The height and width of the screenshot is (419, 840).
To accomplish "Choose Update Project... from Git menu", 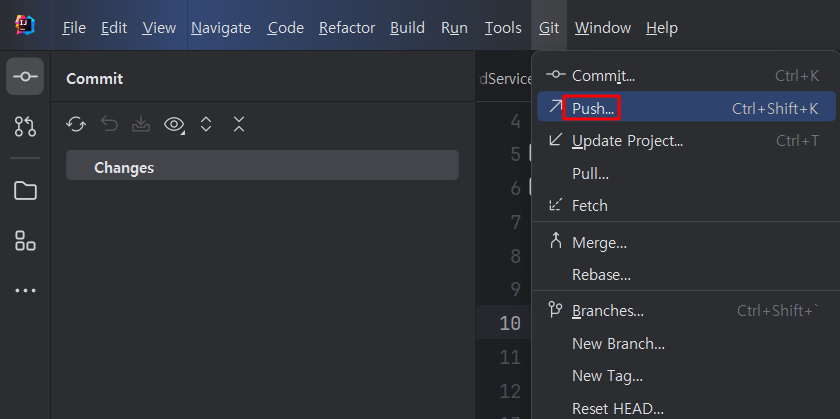I will (x=686, y=141).
